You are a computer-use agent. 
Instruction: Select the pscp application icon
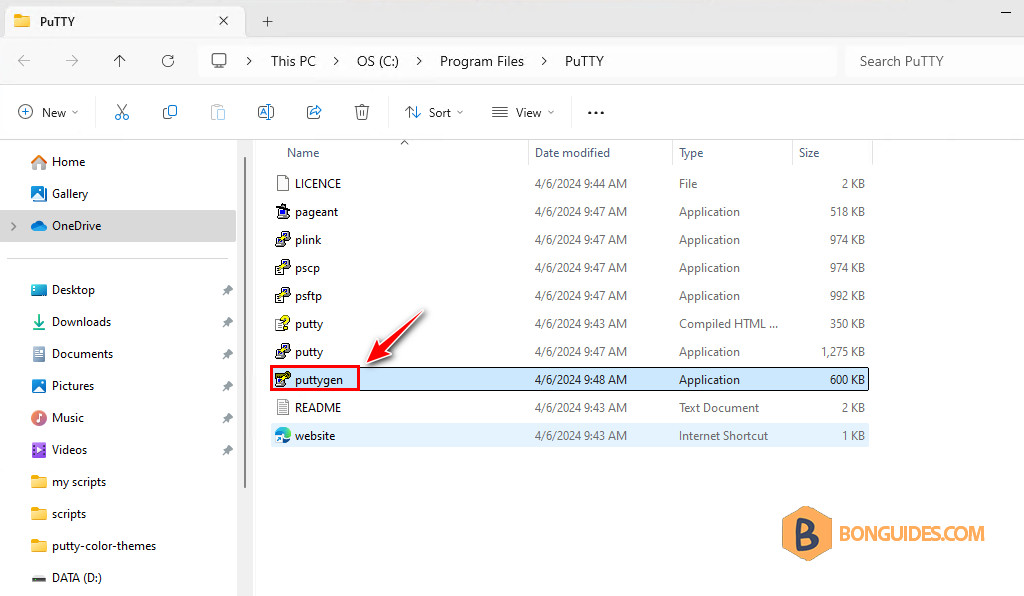pyautogui.click(x=282, y=268)
